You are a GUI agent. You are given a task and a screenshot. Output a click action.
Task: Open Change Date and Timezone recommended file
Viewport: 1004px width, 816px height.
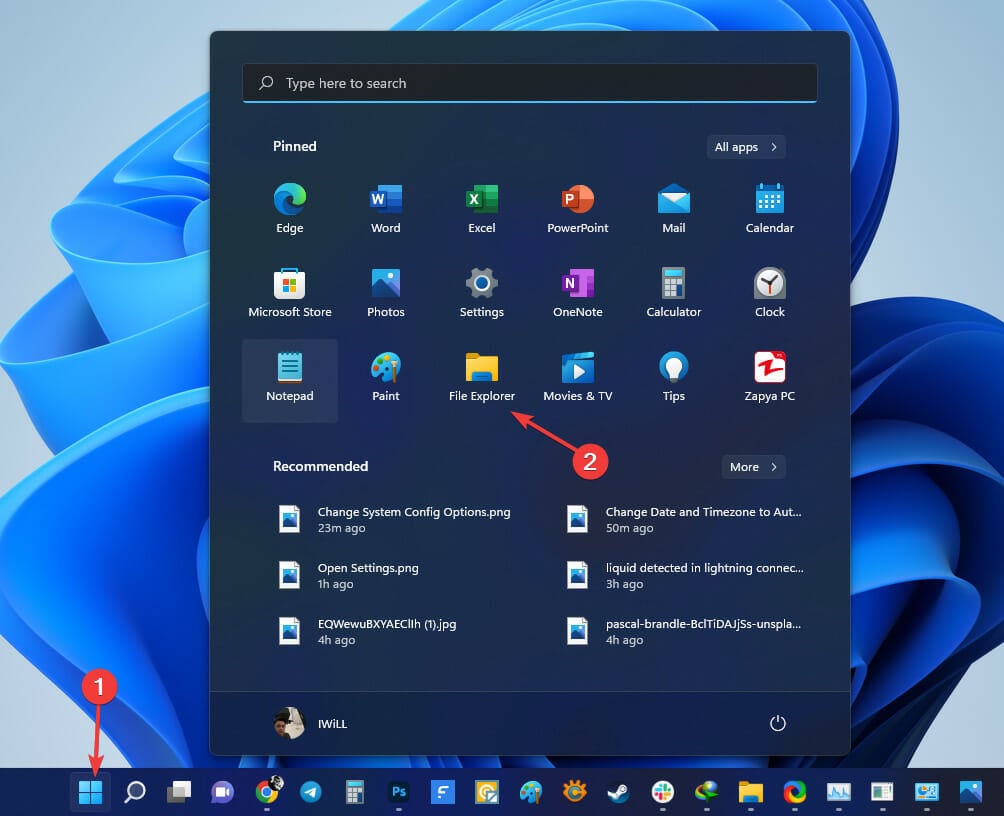coord(684,519)
